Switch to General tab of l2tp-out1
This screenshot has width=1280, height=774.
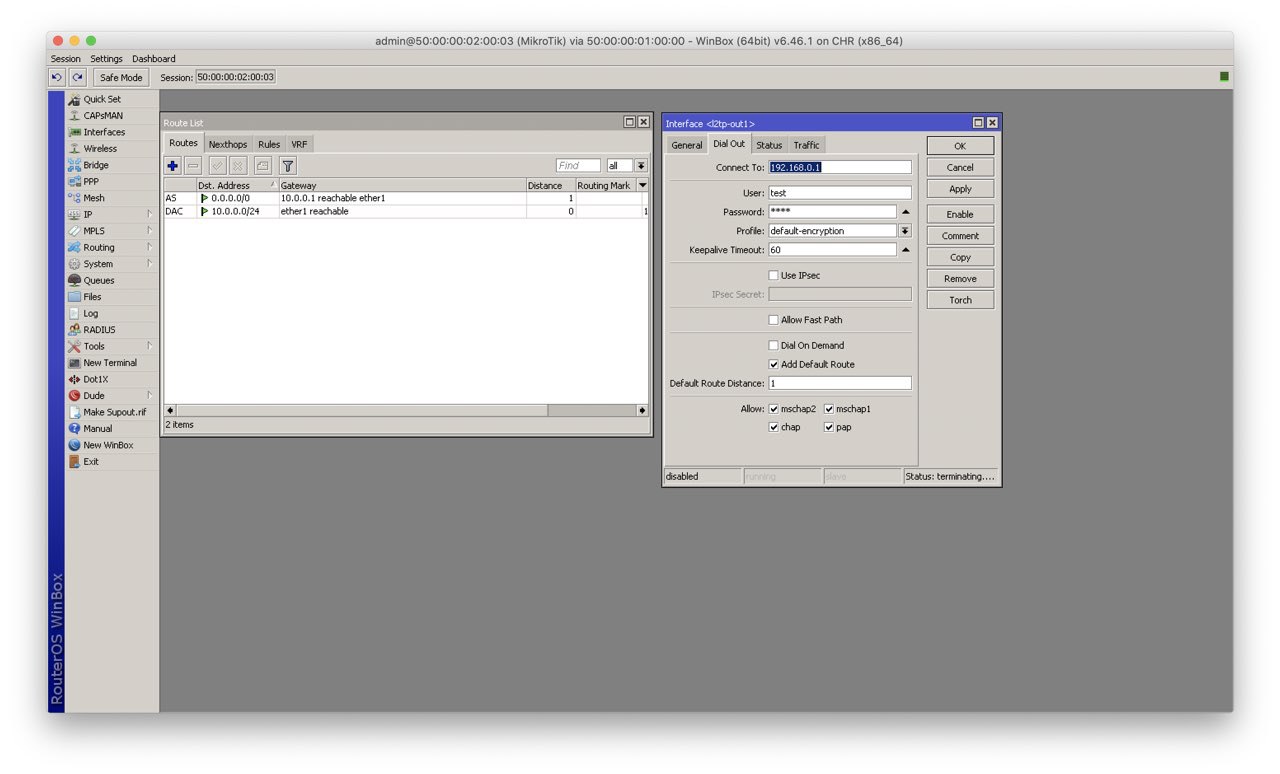(687, 146)
